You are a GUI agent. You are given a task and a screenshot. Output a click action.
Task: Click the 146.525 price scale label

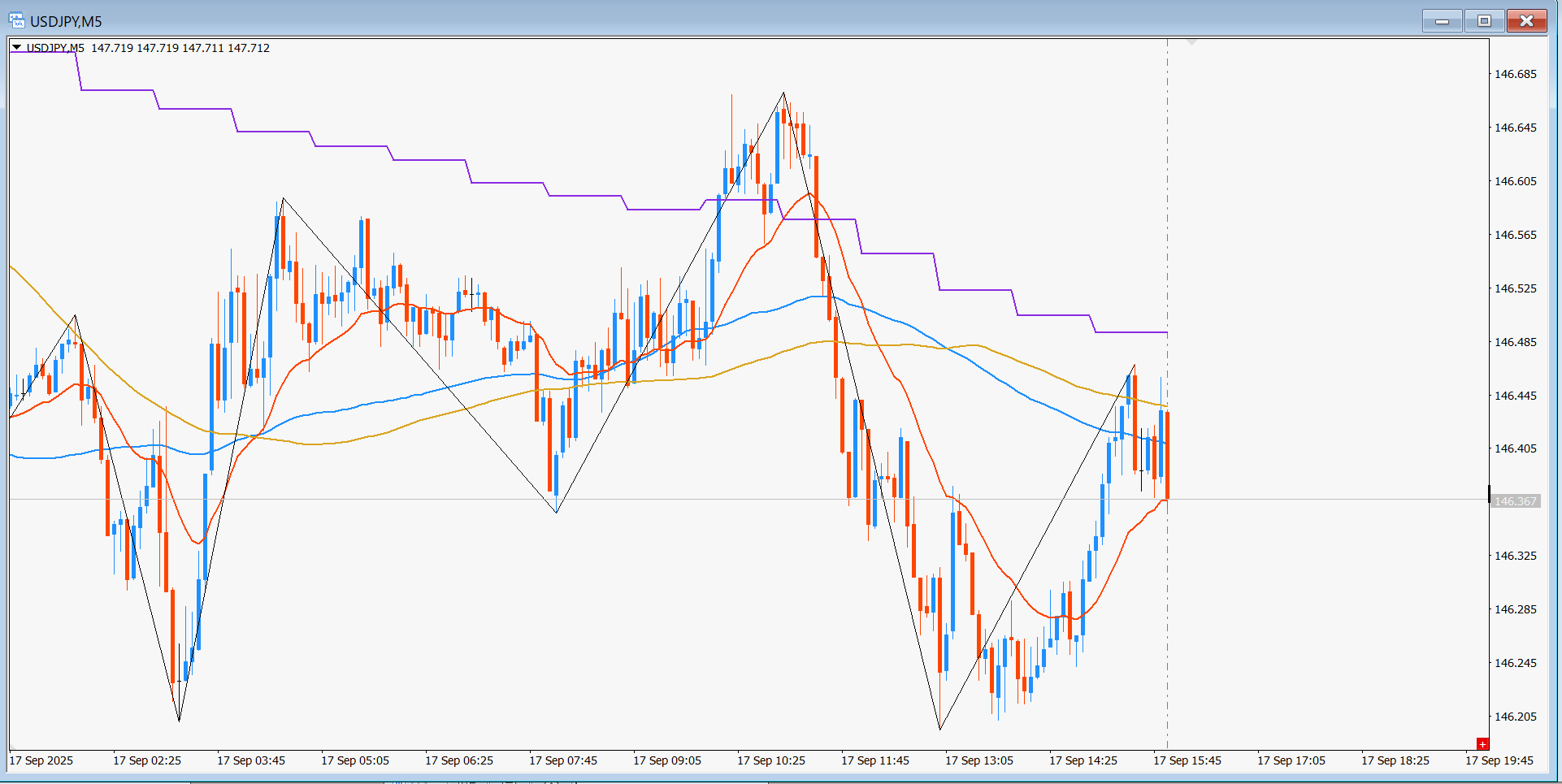point(1516,288)
